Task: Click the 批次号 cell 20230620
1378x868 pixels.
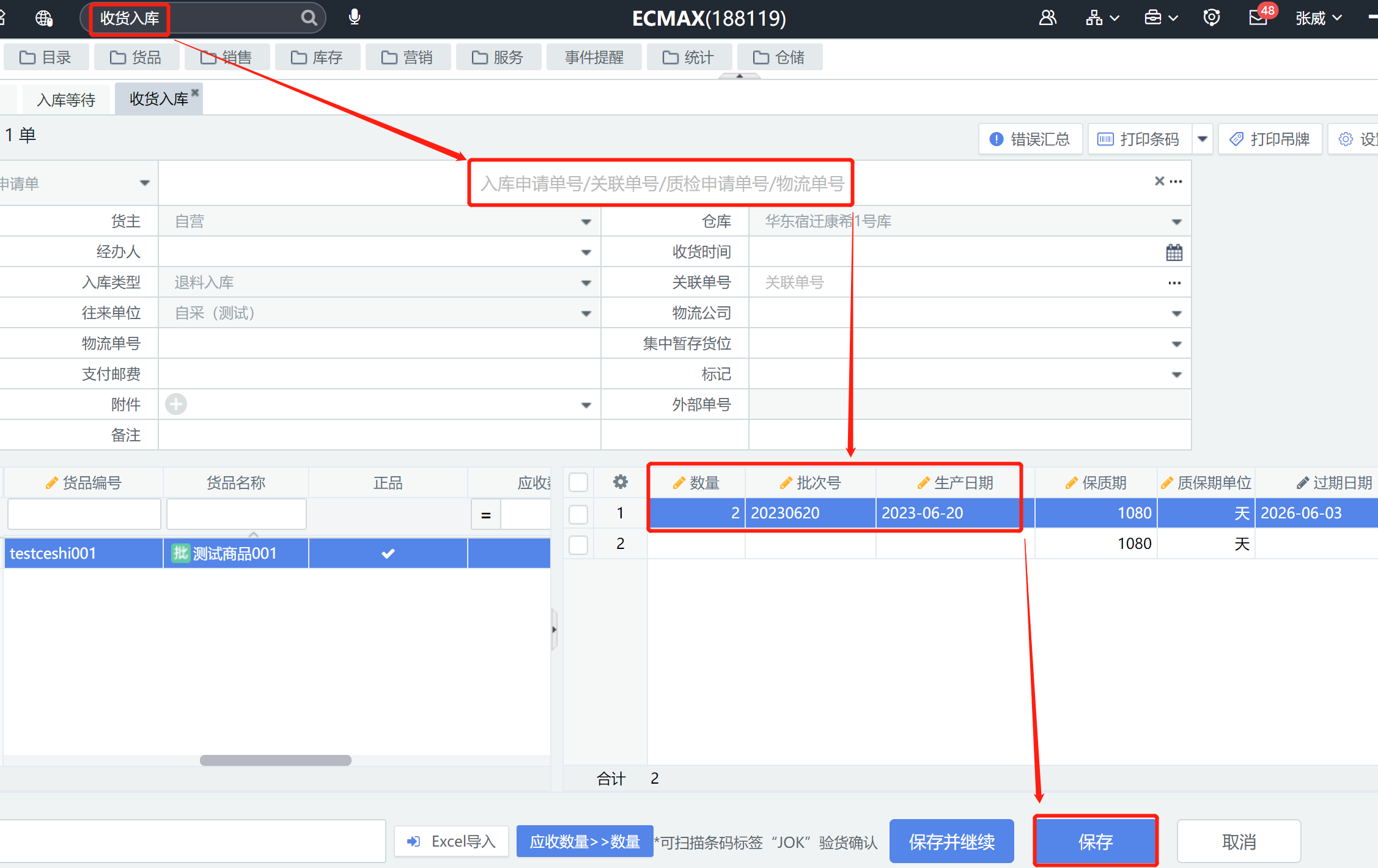Action: tap(811, 513)
